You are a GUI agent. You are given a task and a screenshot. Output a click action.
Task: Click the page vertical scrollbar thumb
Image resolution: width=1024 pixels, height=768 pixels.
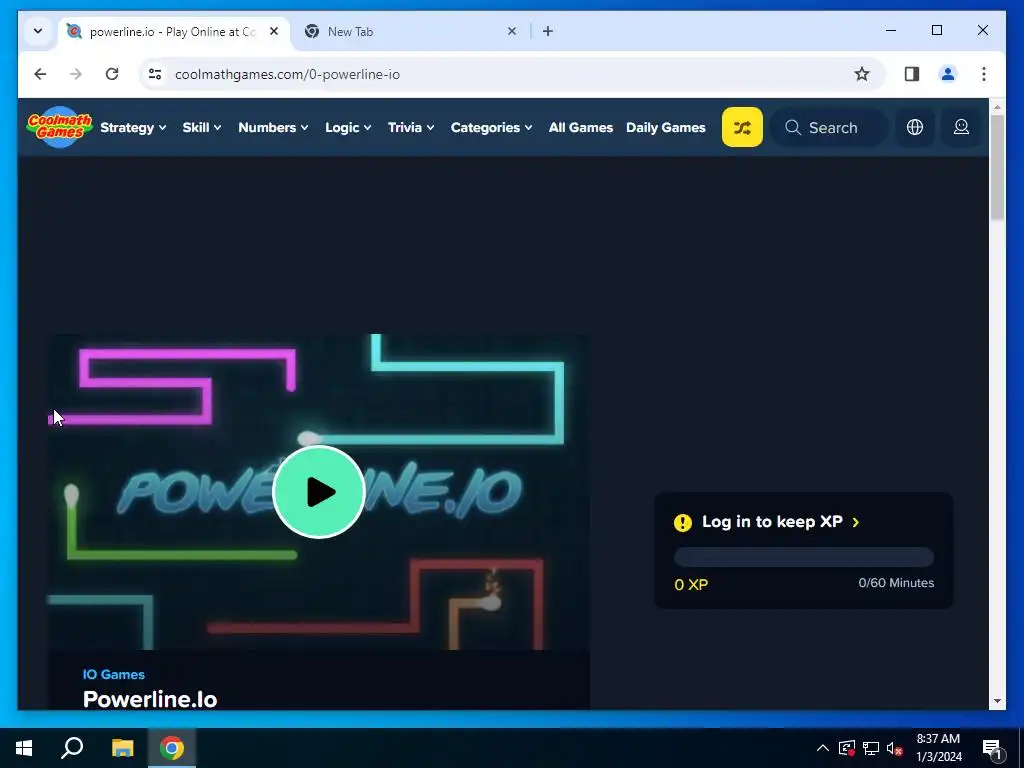997,167
